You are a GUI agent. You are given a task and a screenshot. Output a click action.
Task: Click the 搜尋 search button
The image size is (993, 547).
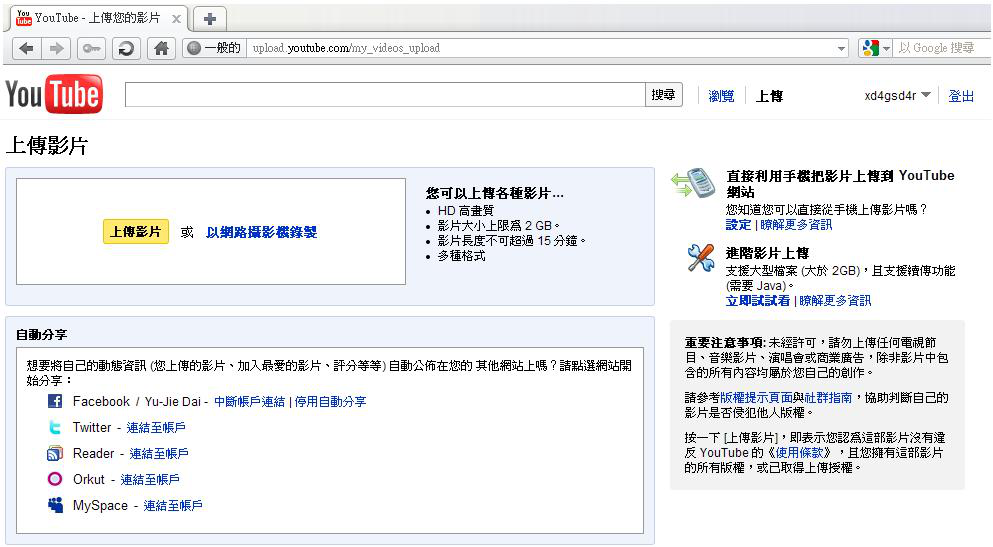[664, 95]
